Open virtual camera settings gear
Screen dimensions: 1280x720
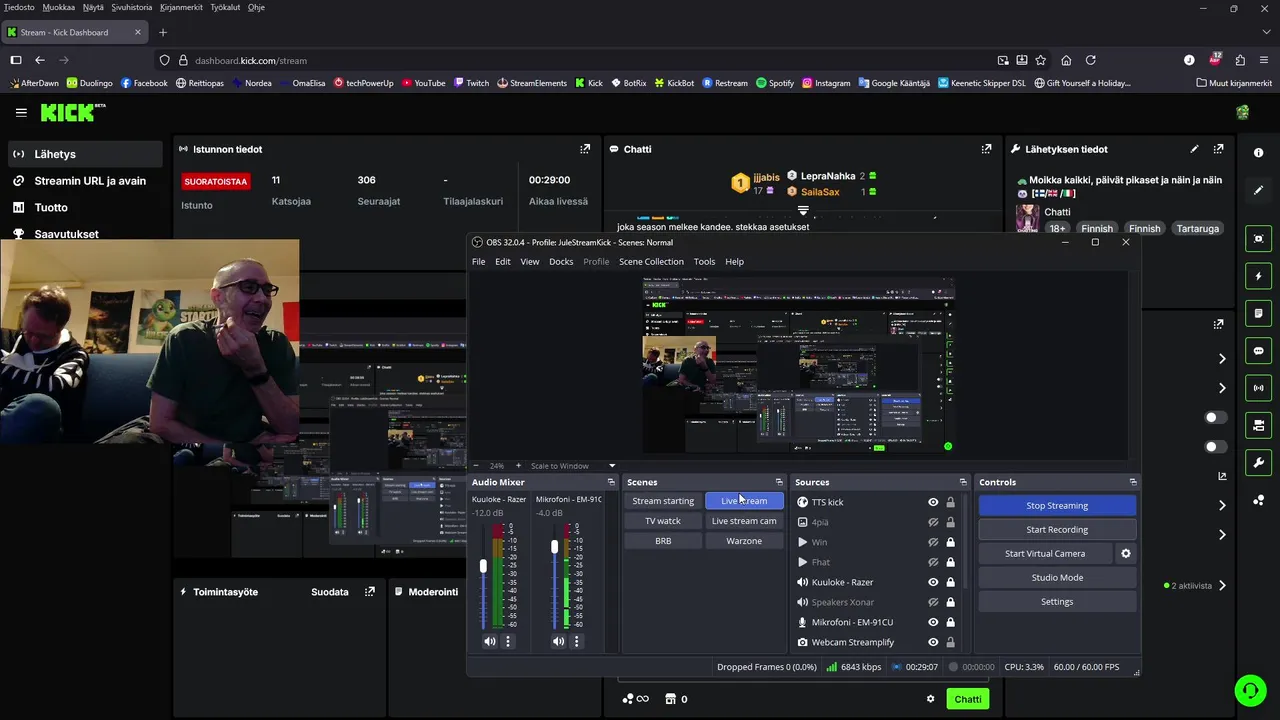tap(1126, 553)
